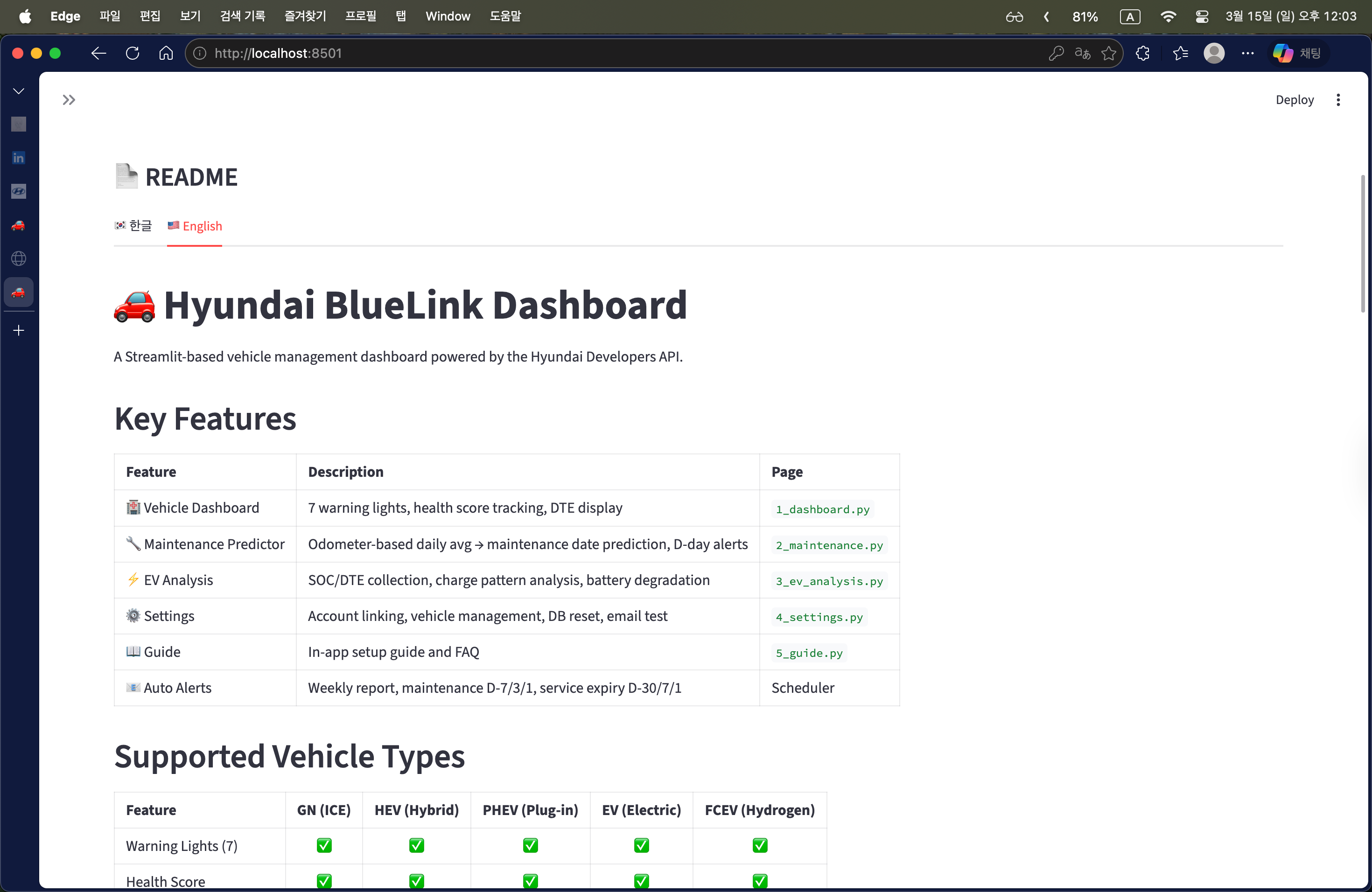Open the three-dot app options menu
The height and width of the screenshot is (892, 1372).
pyautogui.click(x=1338, y=99)
